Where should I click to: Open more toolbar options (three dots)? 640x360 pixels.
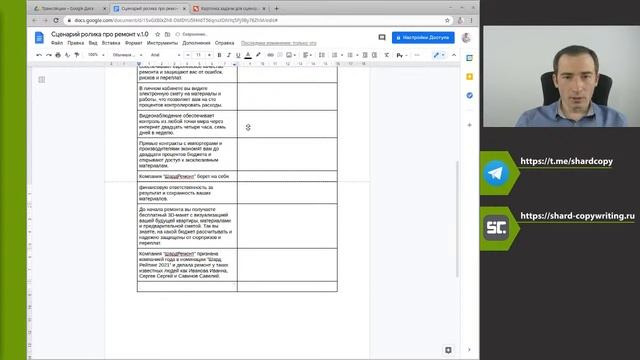point(417,55)
